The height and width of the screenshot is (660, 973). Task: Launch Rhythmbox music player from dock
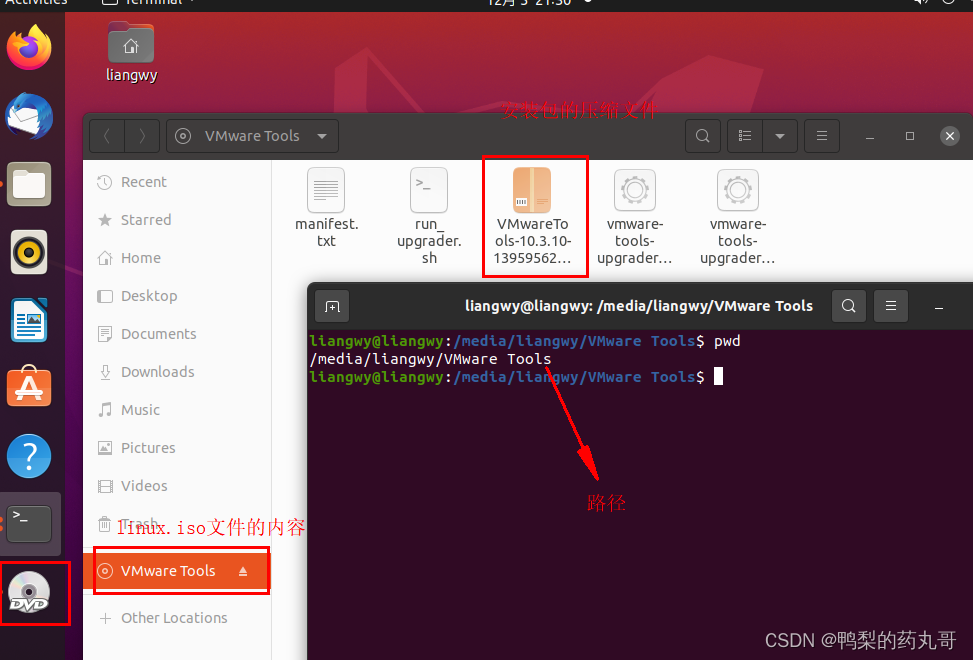29,252
